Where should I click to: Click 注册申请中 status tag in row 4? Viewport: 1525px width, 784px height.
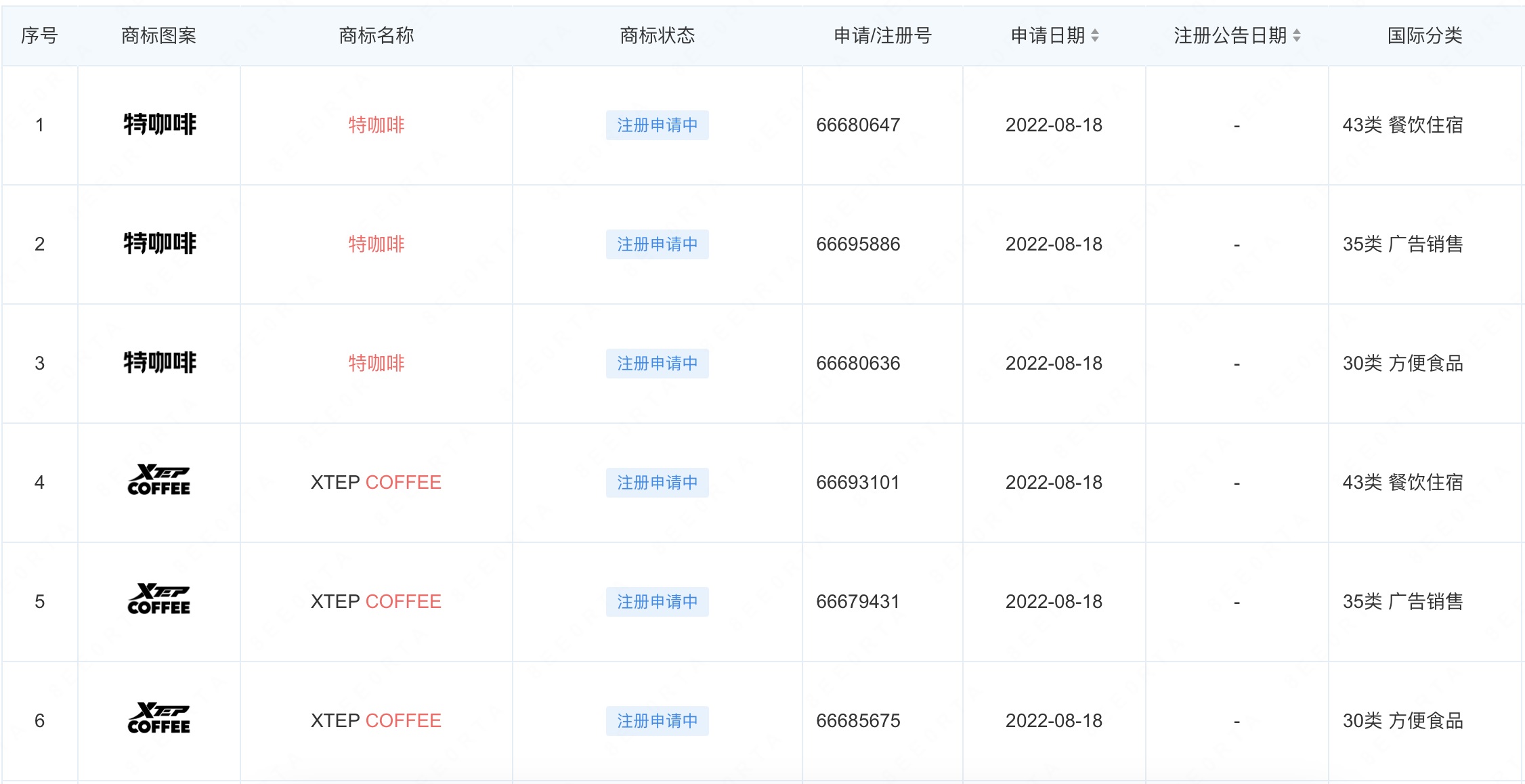click(657, 483)
